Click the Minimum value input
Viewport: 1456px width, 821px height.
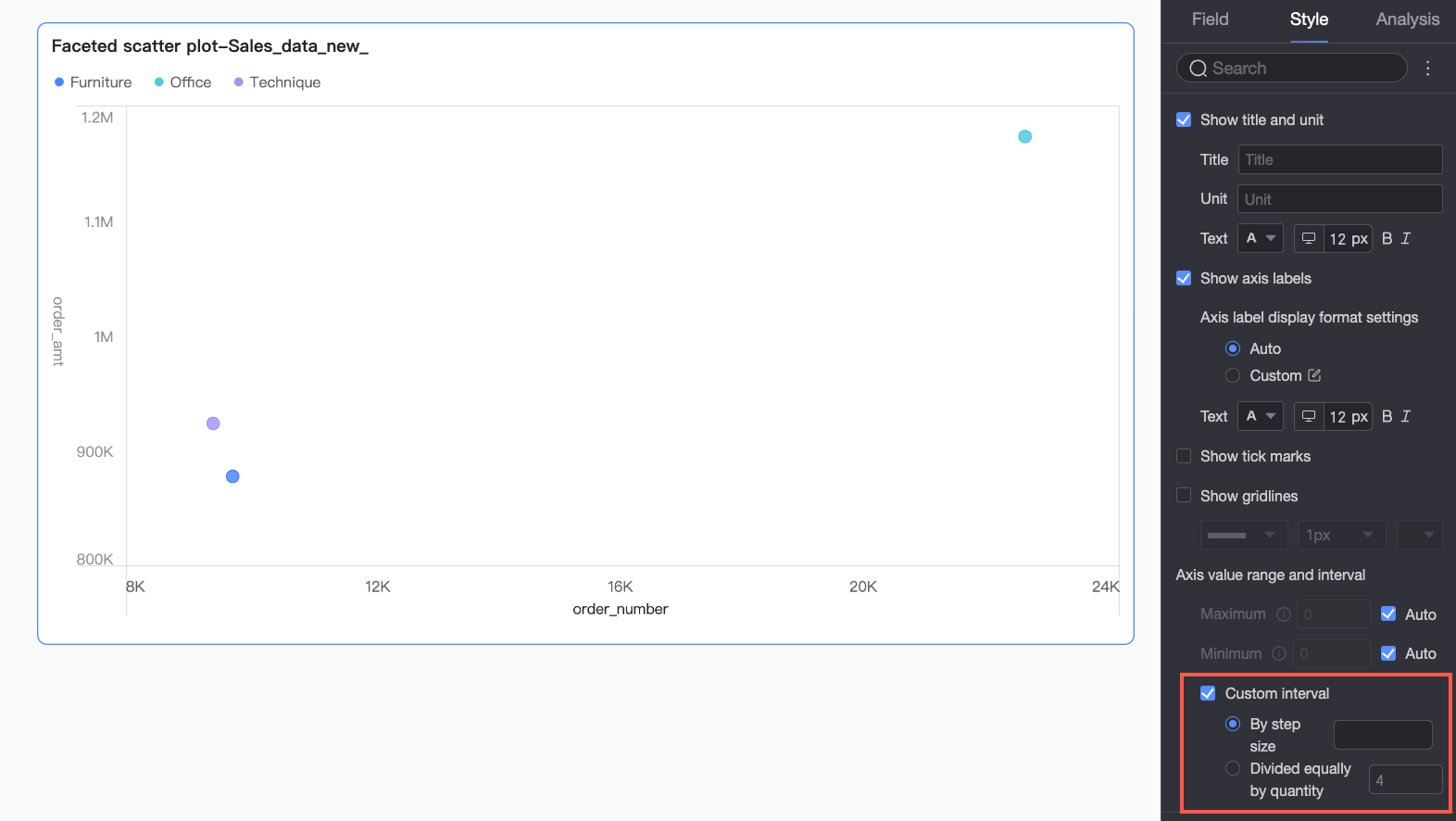click(x=1332, y=653)
